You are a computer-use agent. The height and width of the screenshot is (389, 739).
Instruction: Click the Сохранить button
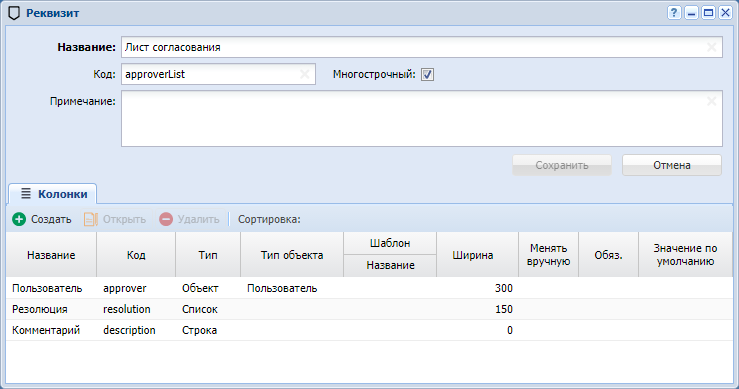(x=562, y=165)
